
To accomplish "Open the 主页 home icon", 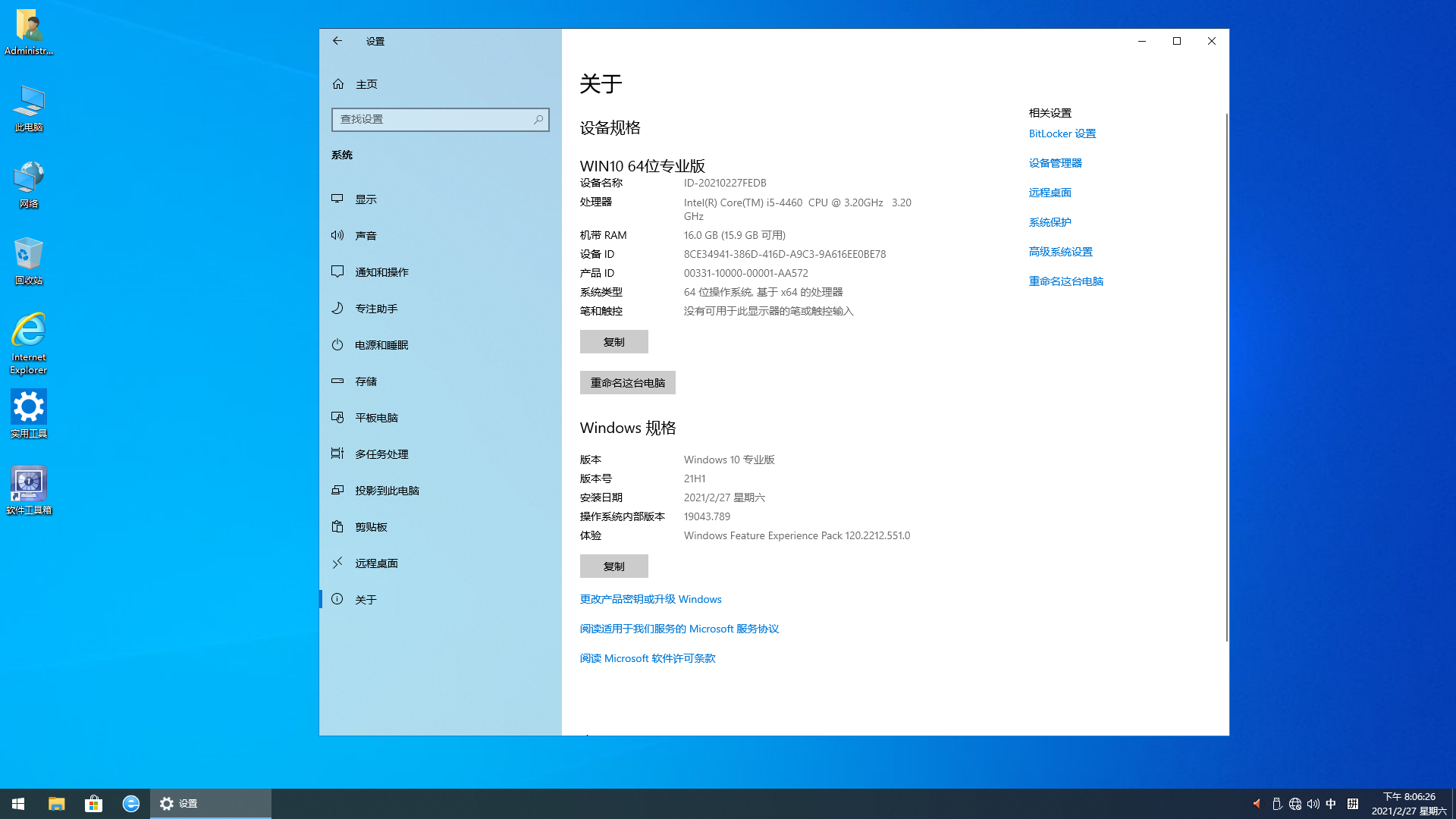I will (338, 84).
